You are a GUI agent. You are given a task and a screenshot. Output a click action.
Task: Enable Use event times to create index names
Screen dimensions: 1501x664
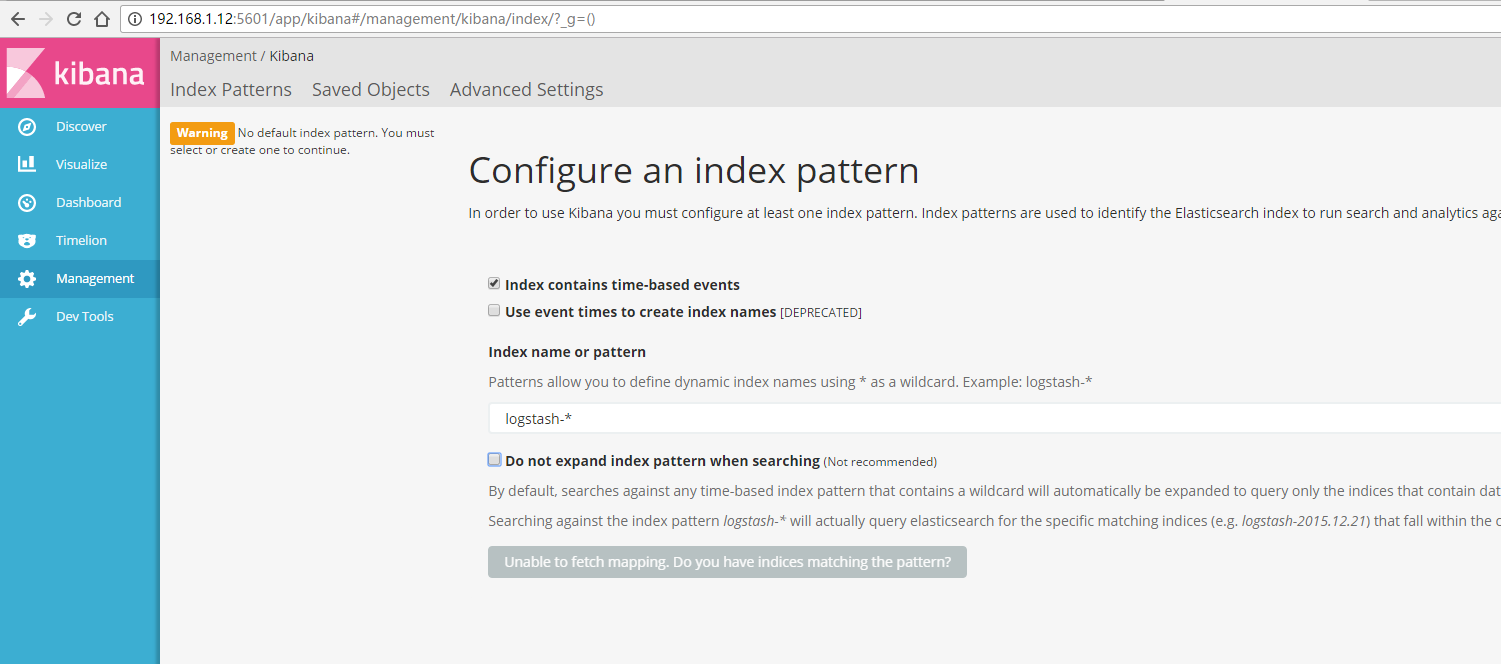coord(494,311)
